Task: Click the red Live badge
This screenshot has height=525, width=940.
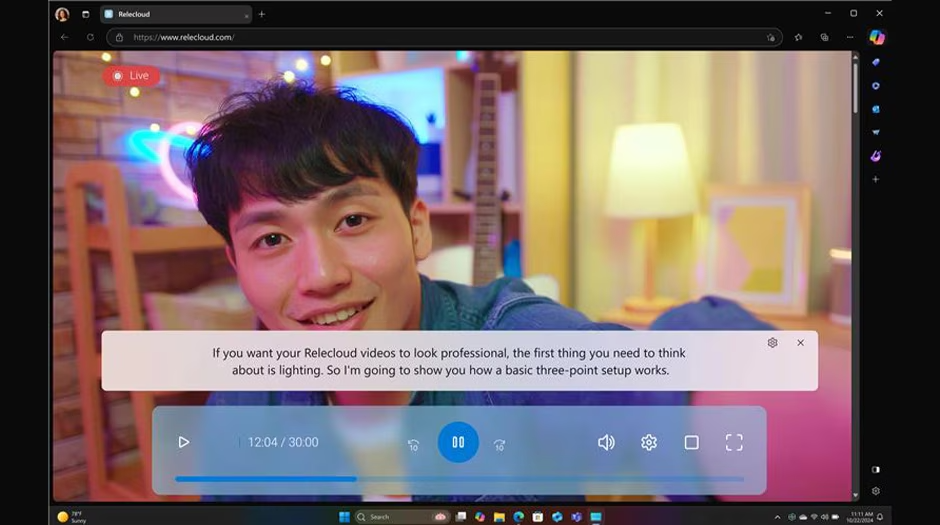Action: coord(131,75)
